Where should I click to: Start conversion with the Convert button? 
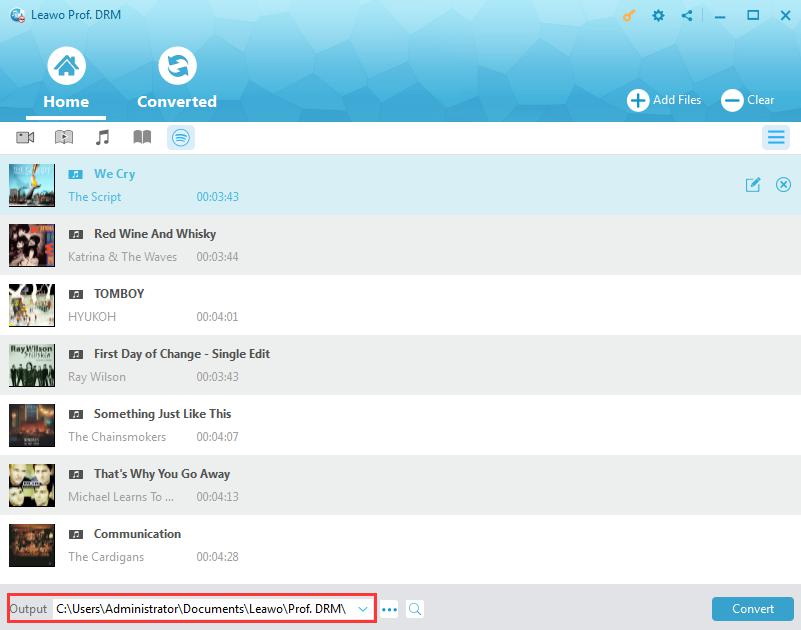[752, 609]
